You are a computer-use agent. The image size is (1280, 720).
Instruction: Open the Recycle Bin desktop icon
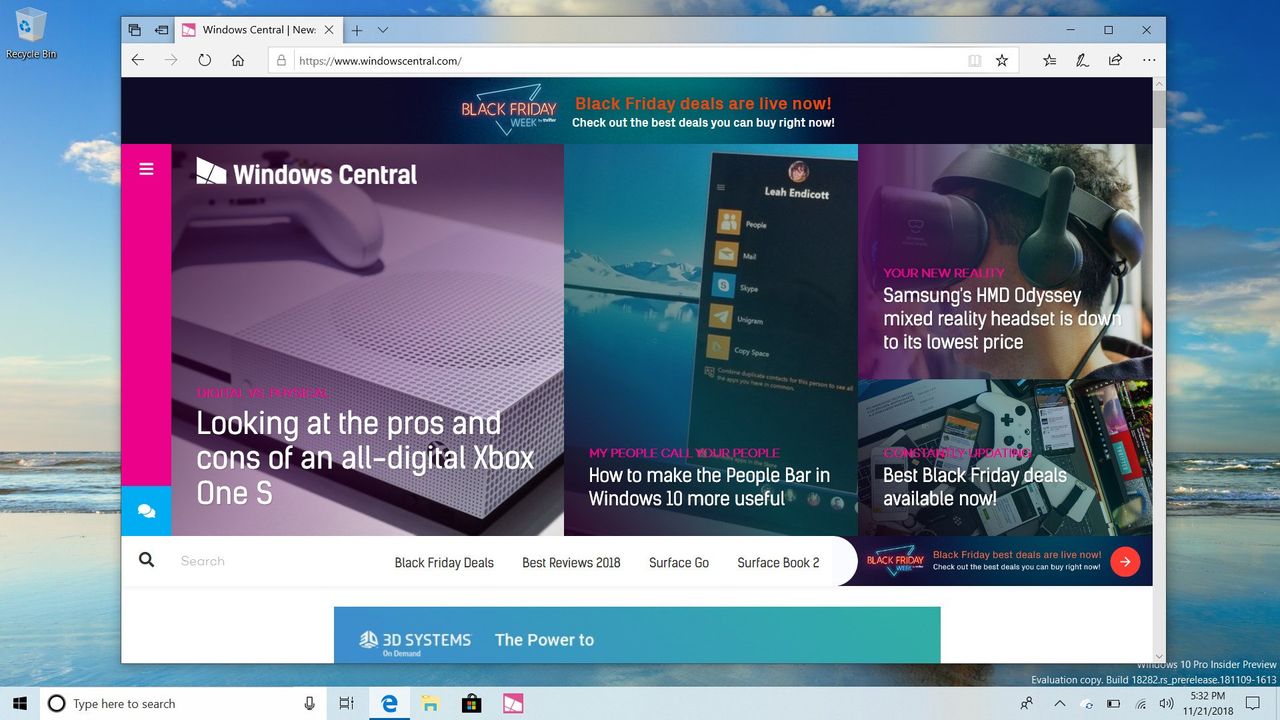click(x=31, y=33)
